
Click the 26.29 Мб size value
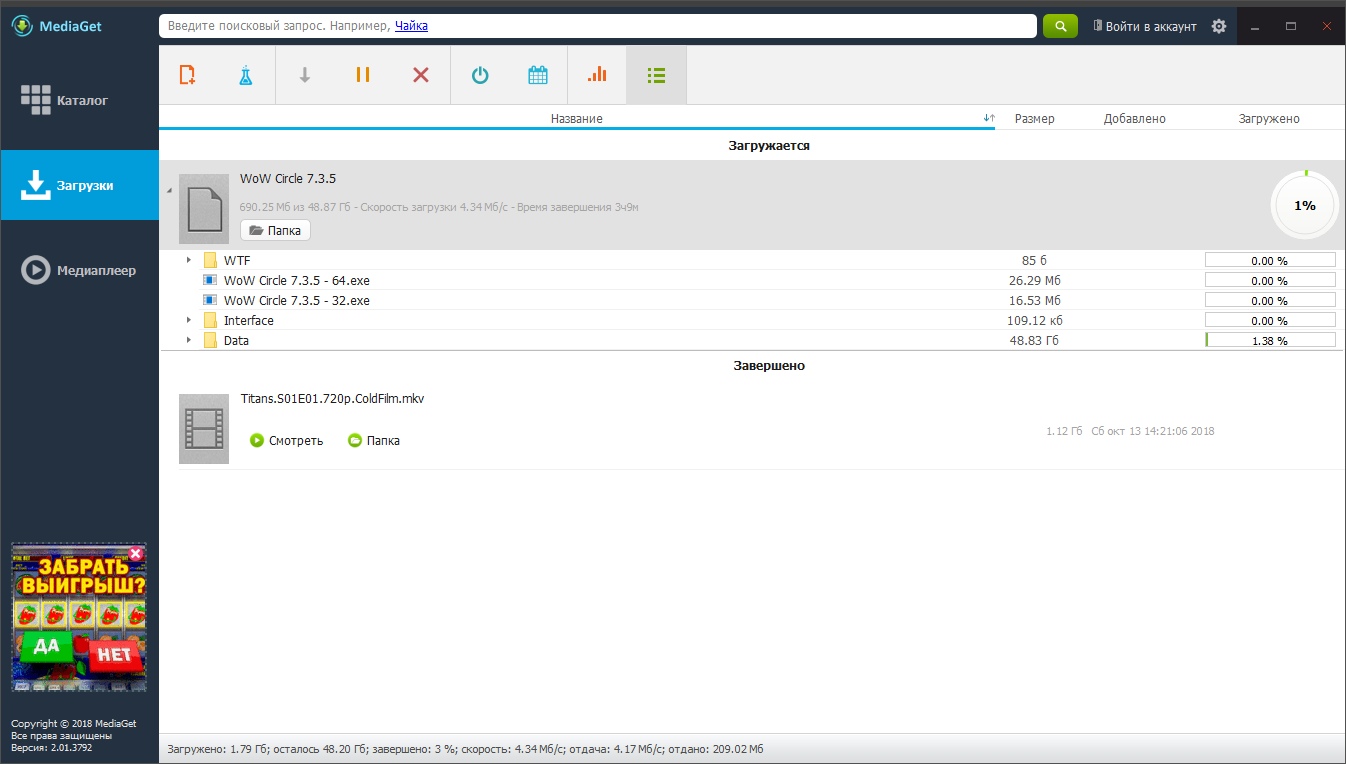(1034, 280)
